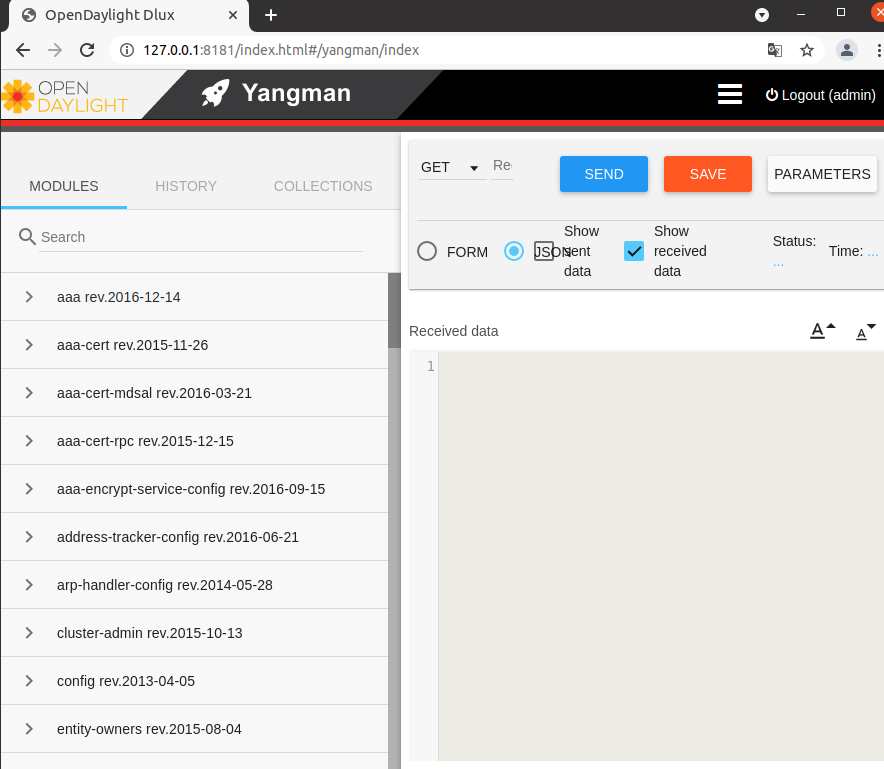884x769 pixels.
Task: Switch to the COLLECTIONS tab
Action: point(322,186)
